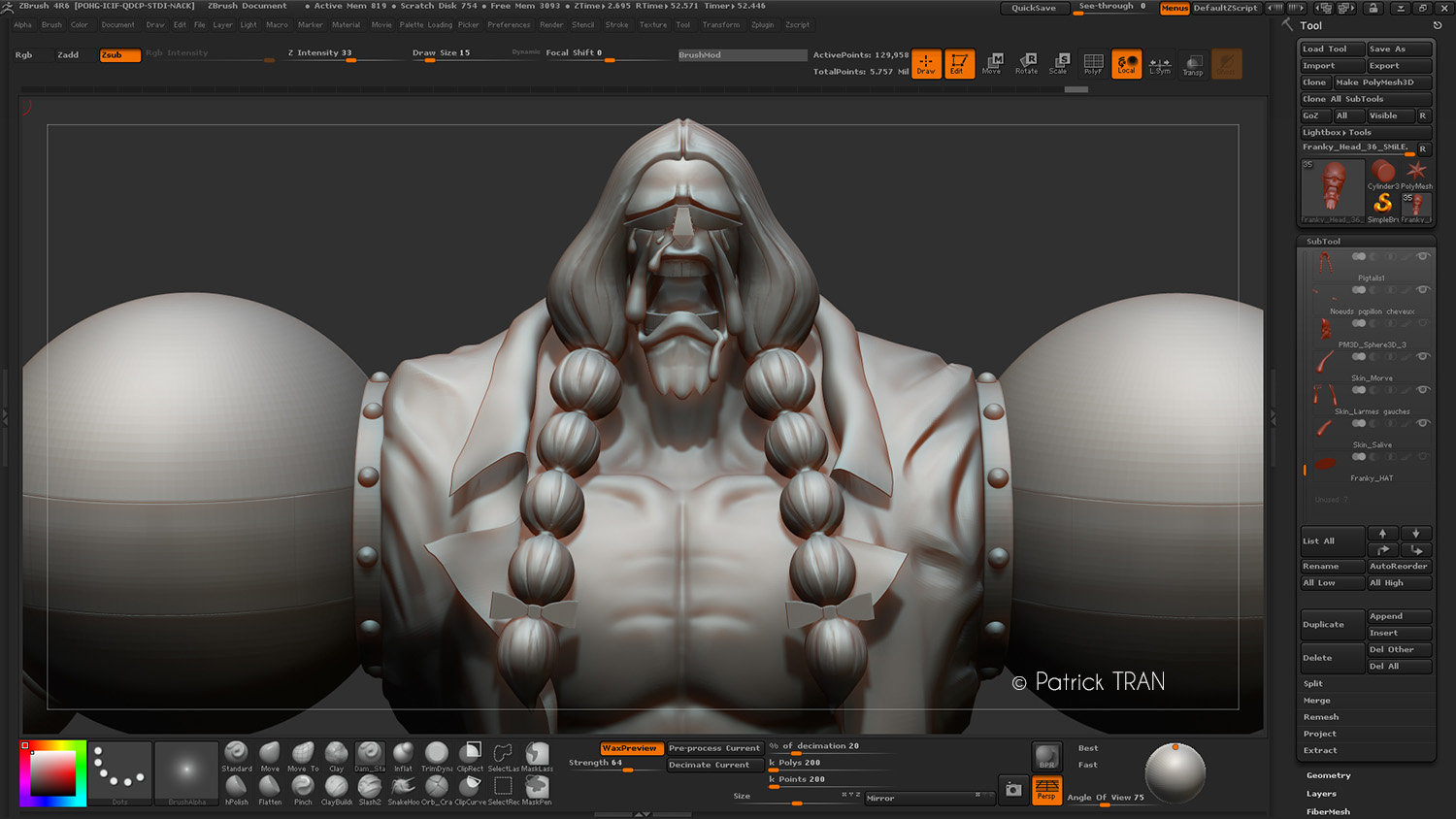Click the AutoReorder button
The height and width of the screenshot is (819, 1456).
point(1399,566)
